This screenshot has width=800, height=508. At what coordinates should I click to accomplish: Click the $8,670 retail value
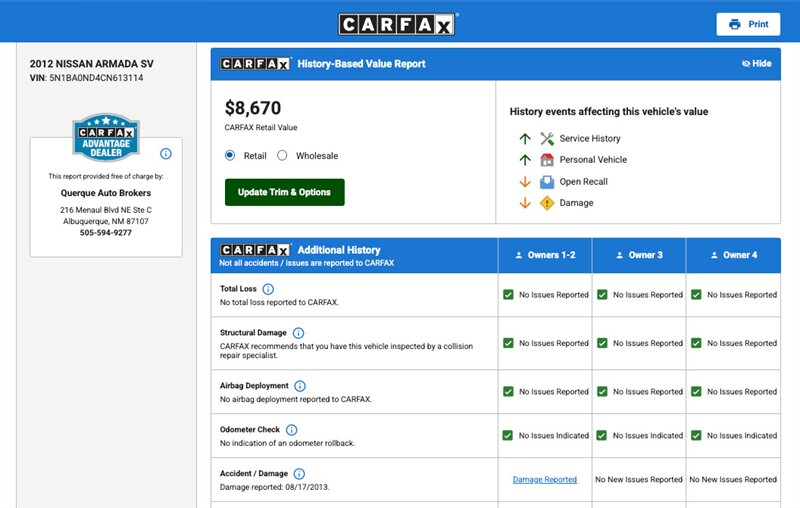(253, 108)
